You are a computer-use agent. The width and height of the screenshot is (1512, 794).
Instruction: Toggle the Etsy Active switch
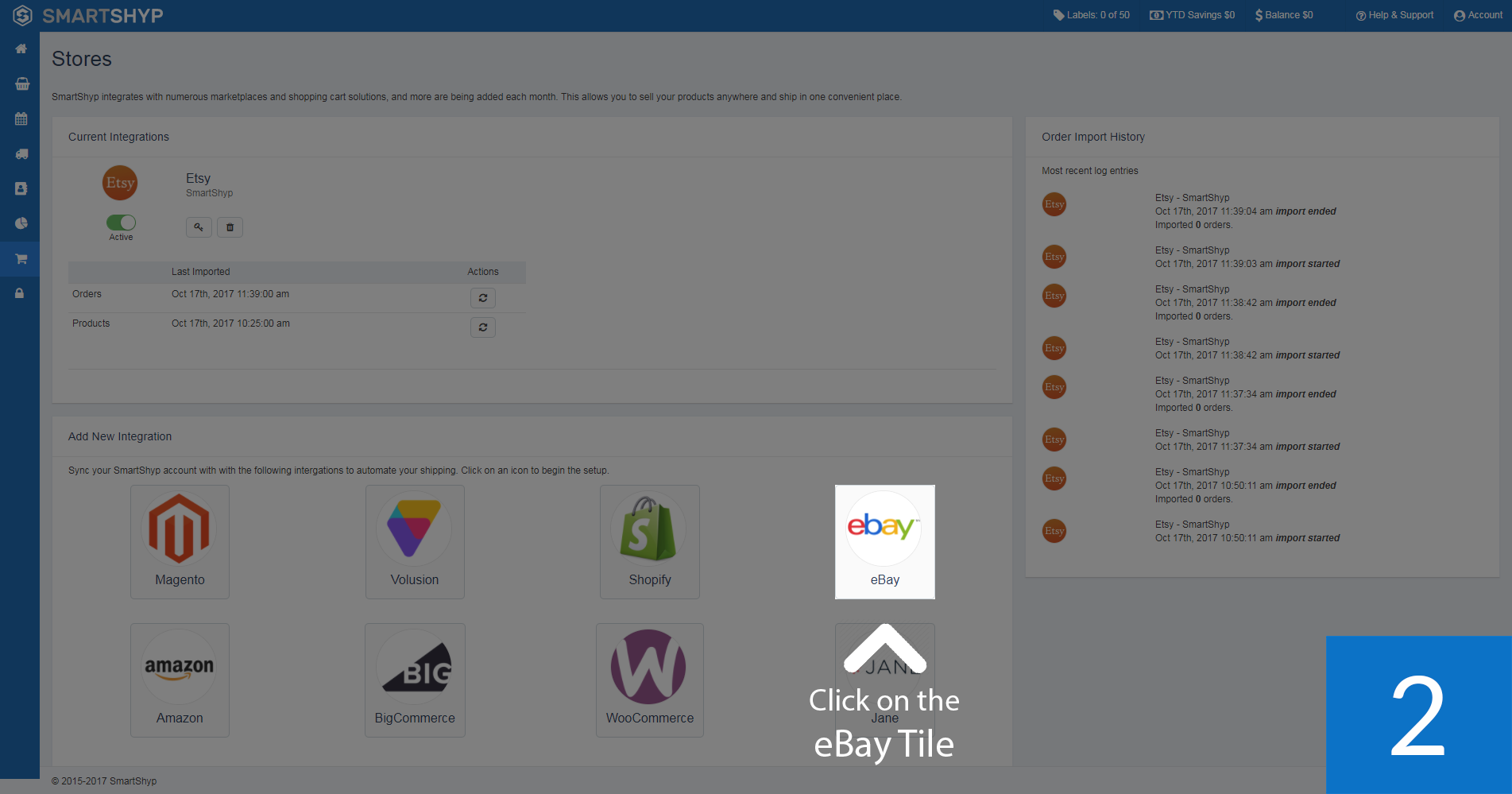coord(121,223)
